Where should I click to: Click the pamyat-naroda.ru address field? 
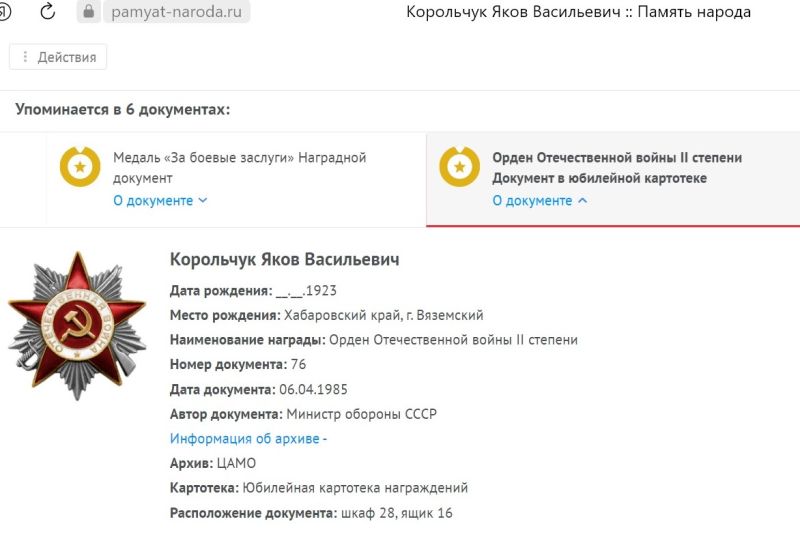[x=177, y=11]
